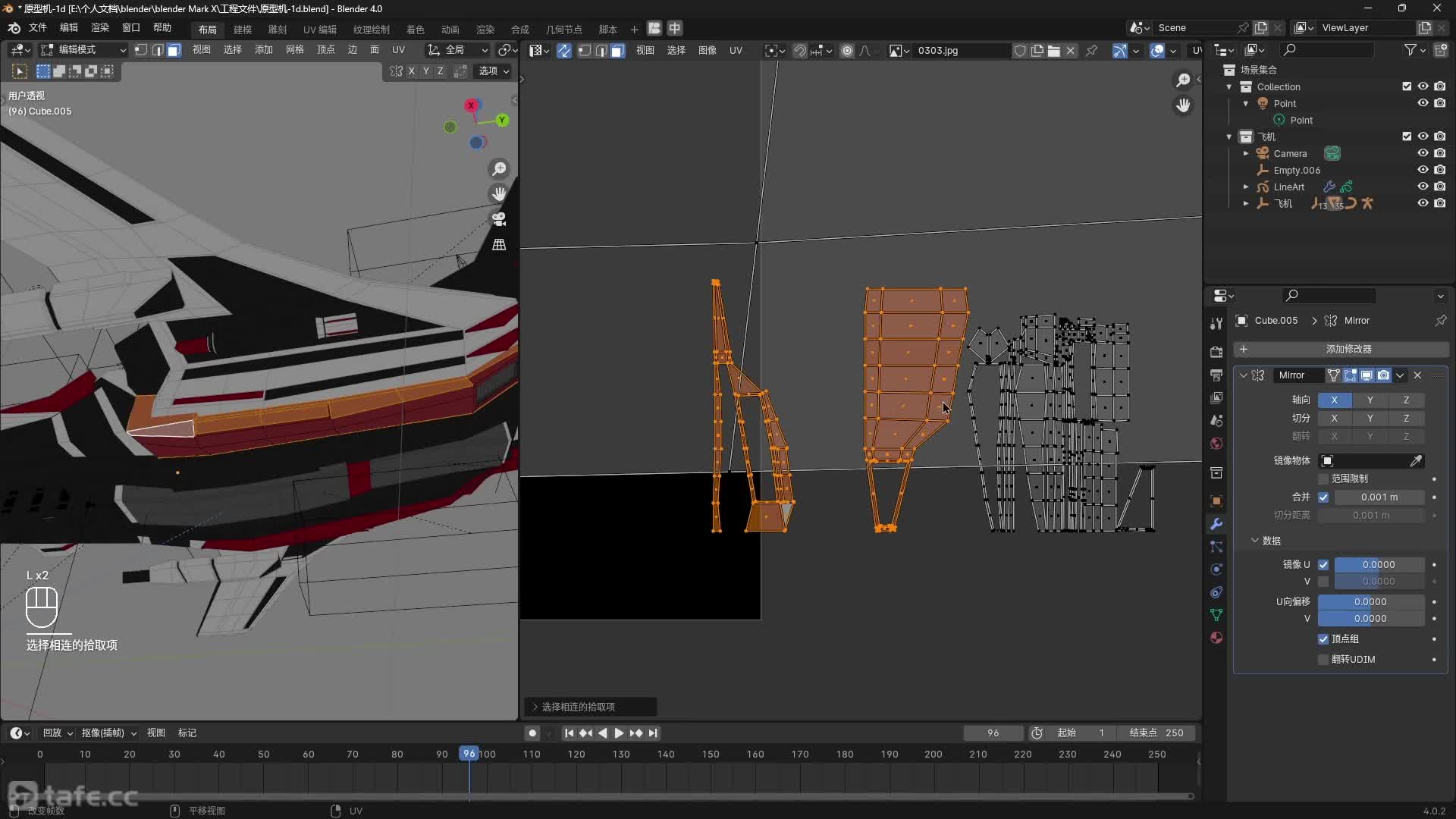Image resolution: width=1456 pixels, height=819 pixels.
Task: Toggle the 镜像 U checkbox
Action: [1323, 565]
